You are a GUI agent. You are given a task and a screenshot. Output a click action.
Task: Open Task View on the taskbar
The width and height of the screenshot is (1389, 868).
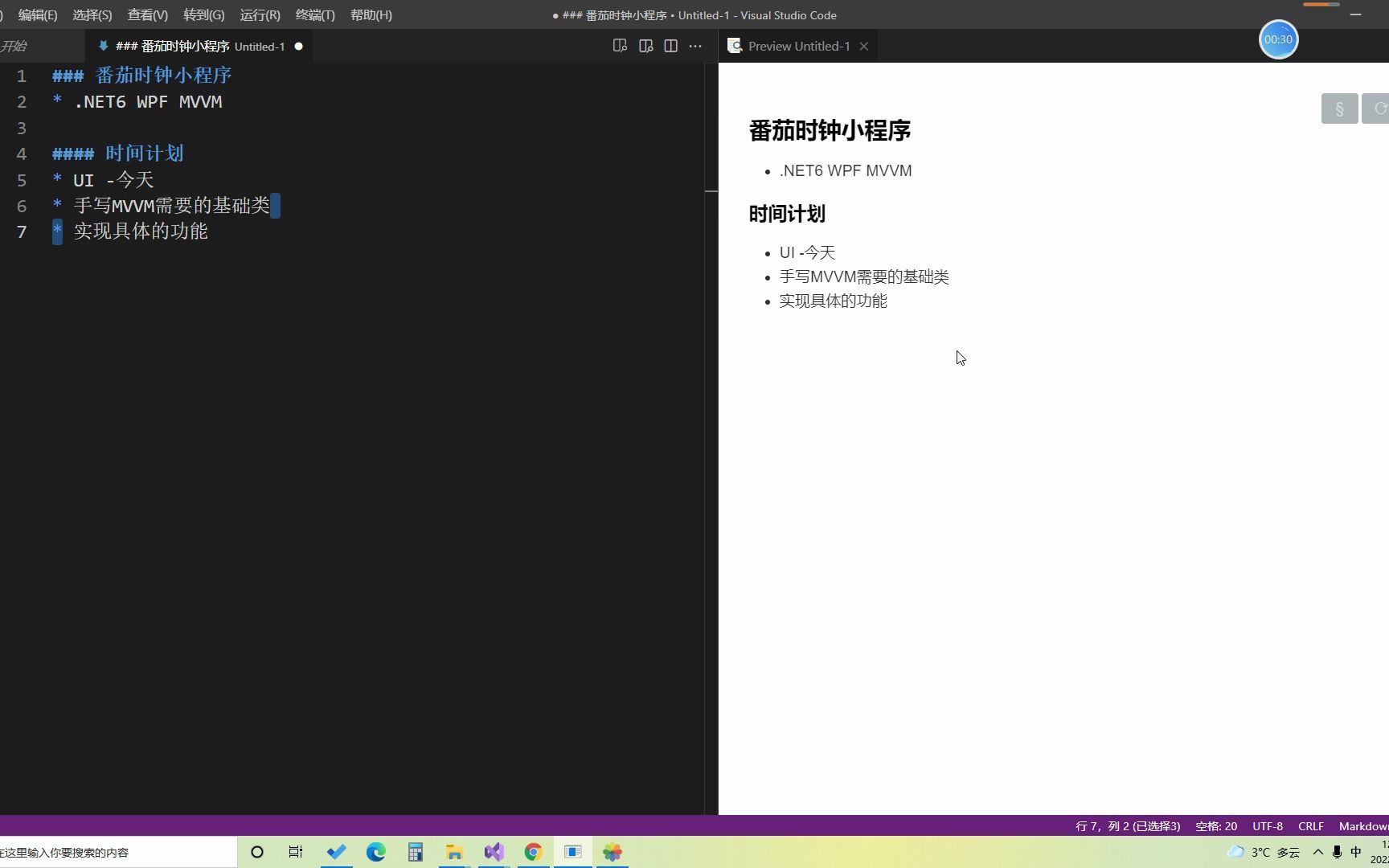point(296,852)
